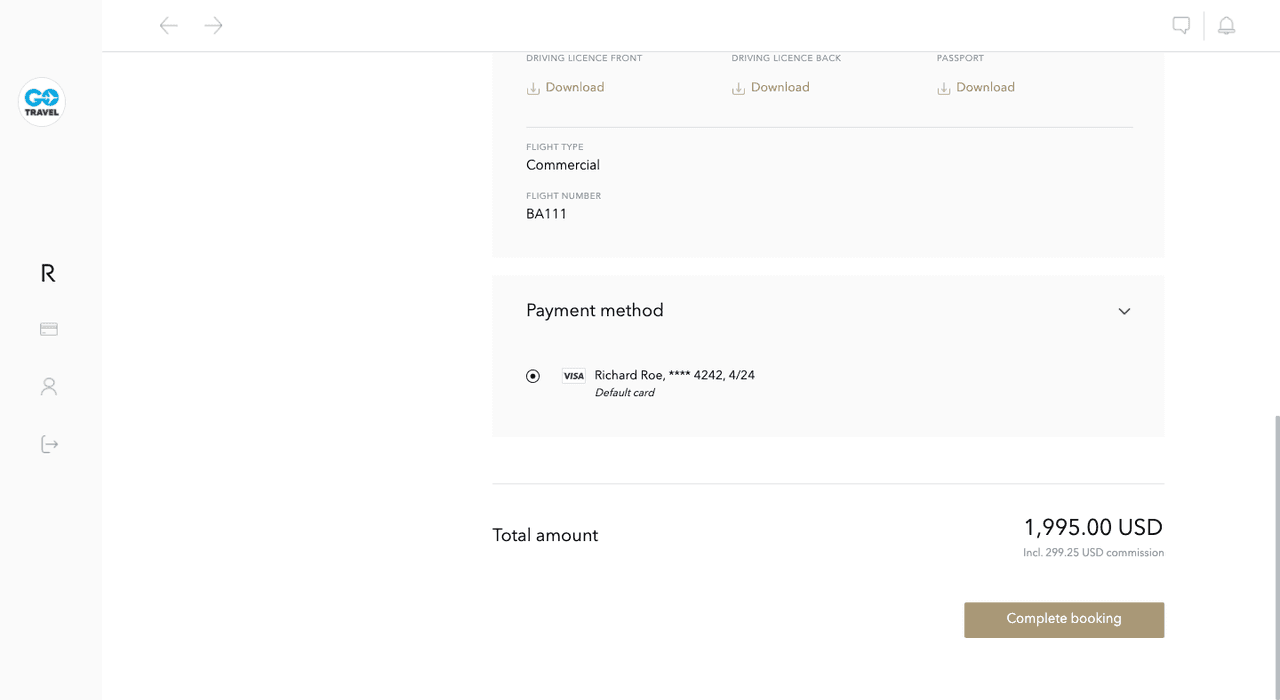Open the chat messages icon
Image resolution: width=1280 pixels, height=700 pixels.
click(1181, 26)
